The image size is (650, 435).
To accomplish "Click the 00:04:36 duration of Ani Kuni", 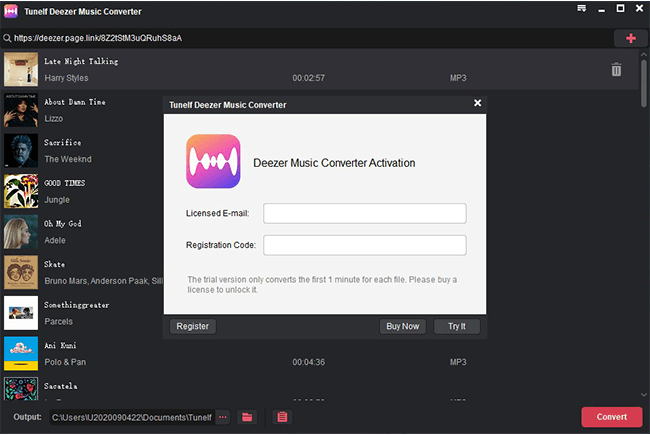I will click(x=308, y=362).
